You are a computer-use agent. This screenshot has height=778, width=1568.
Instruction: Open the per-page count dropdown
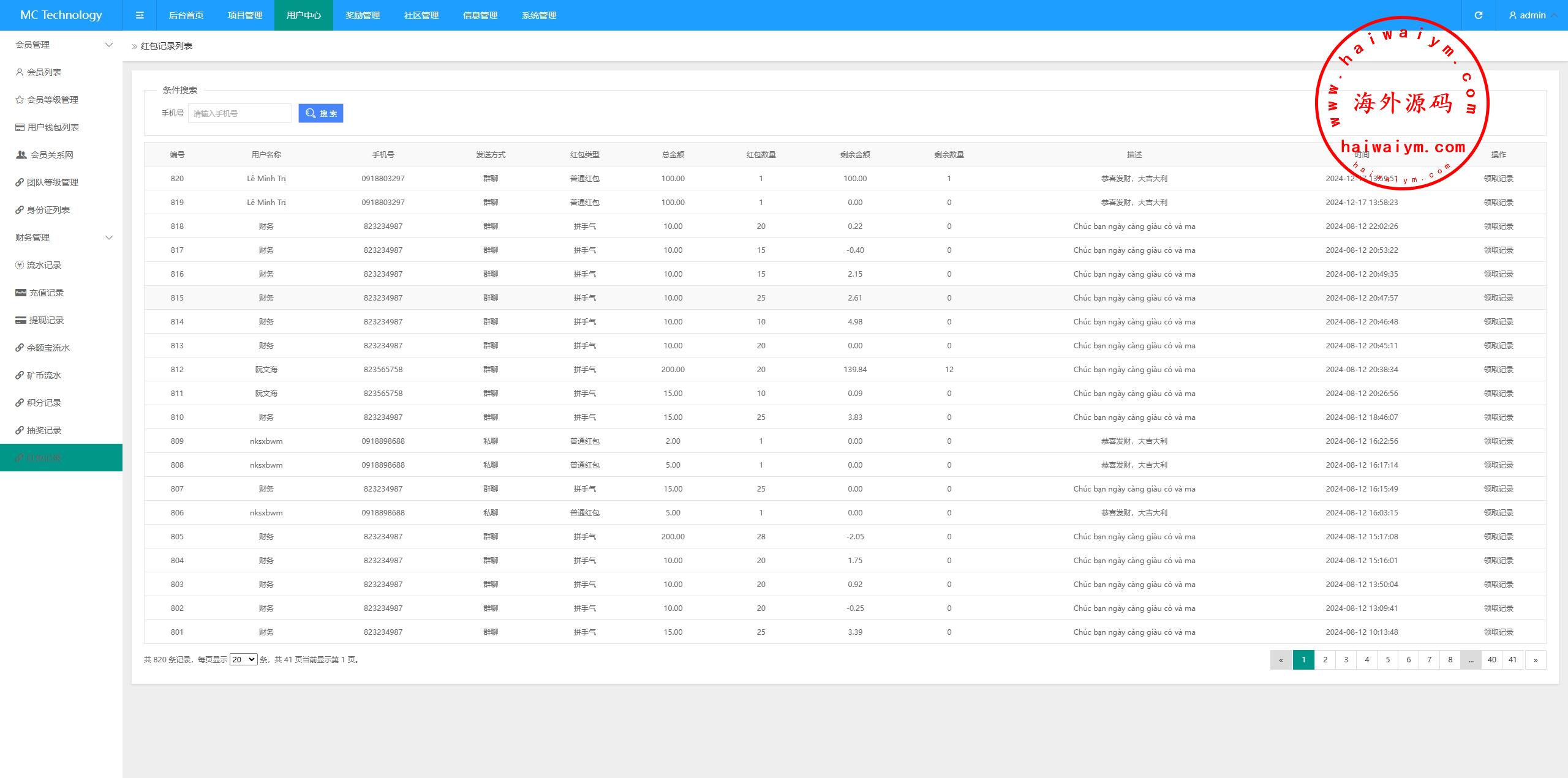[x=243, y=659]
